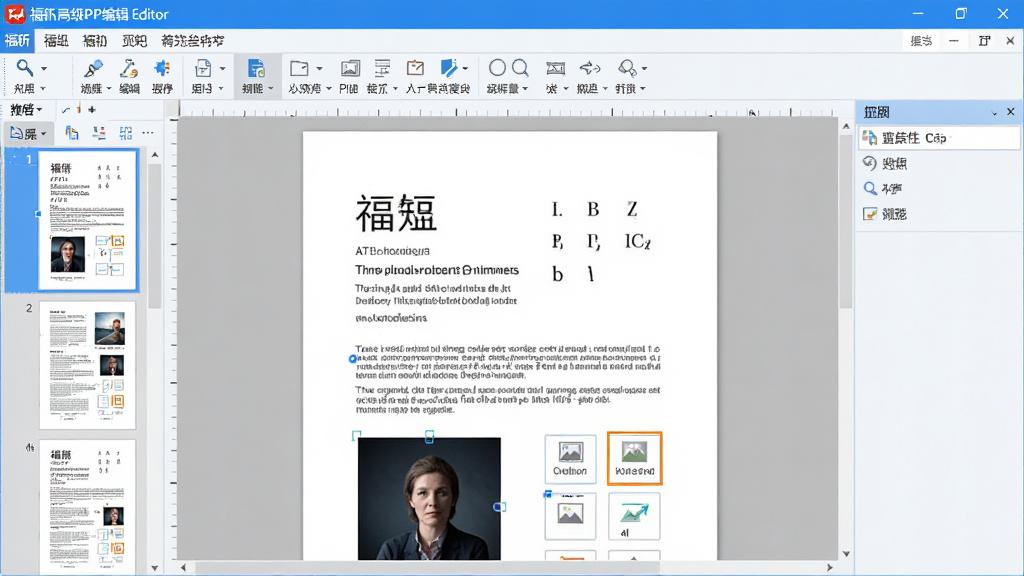Click the horizontal scrollbar right arrow
Image resolution: width=1024 pixels, height=576 pixels.
point(829,568)
